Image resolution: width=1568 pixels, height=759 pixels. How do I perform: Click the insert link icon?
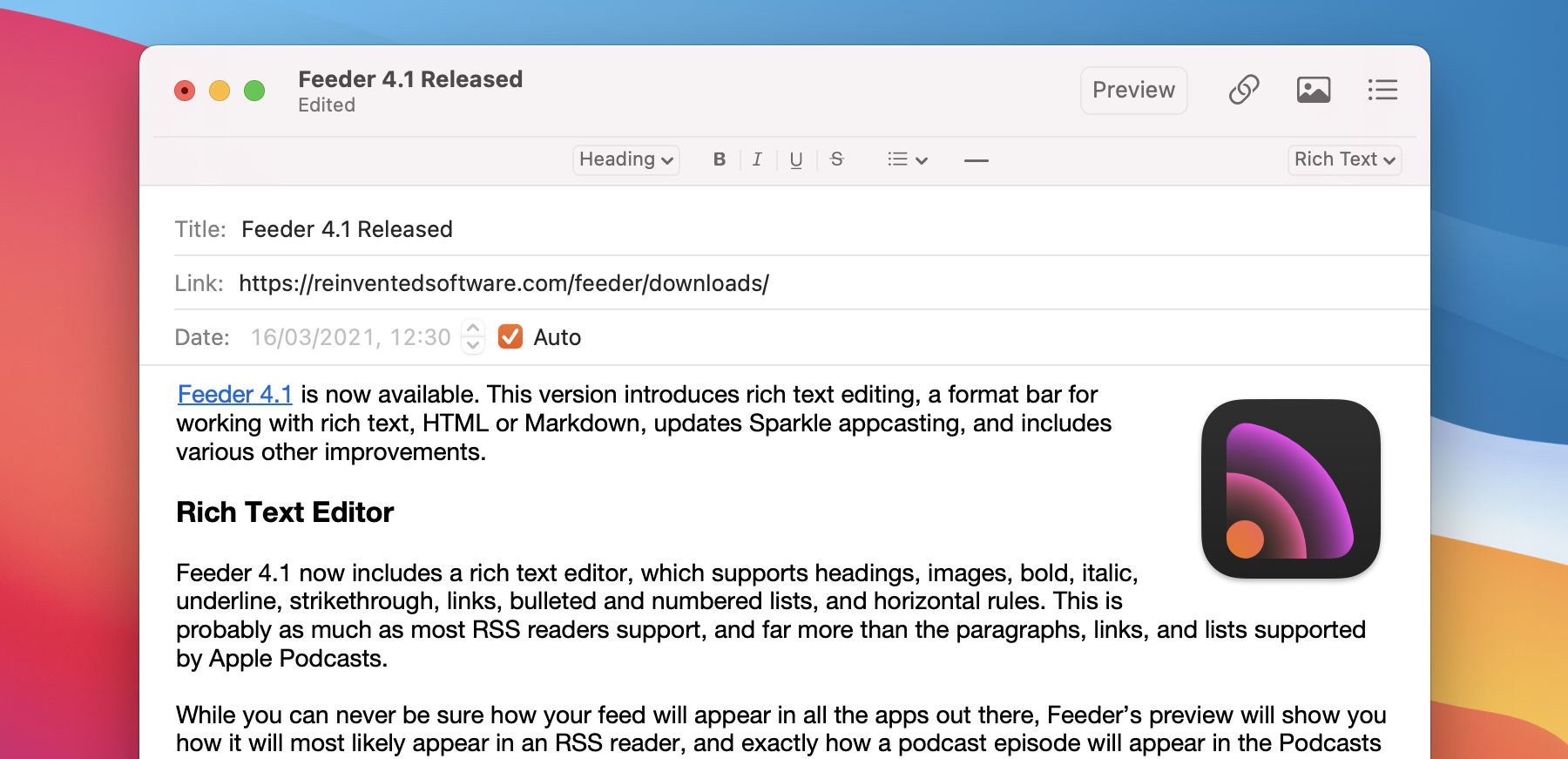pos(1243,90)
